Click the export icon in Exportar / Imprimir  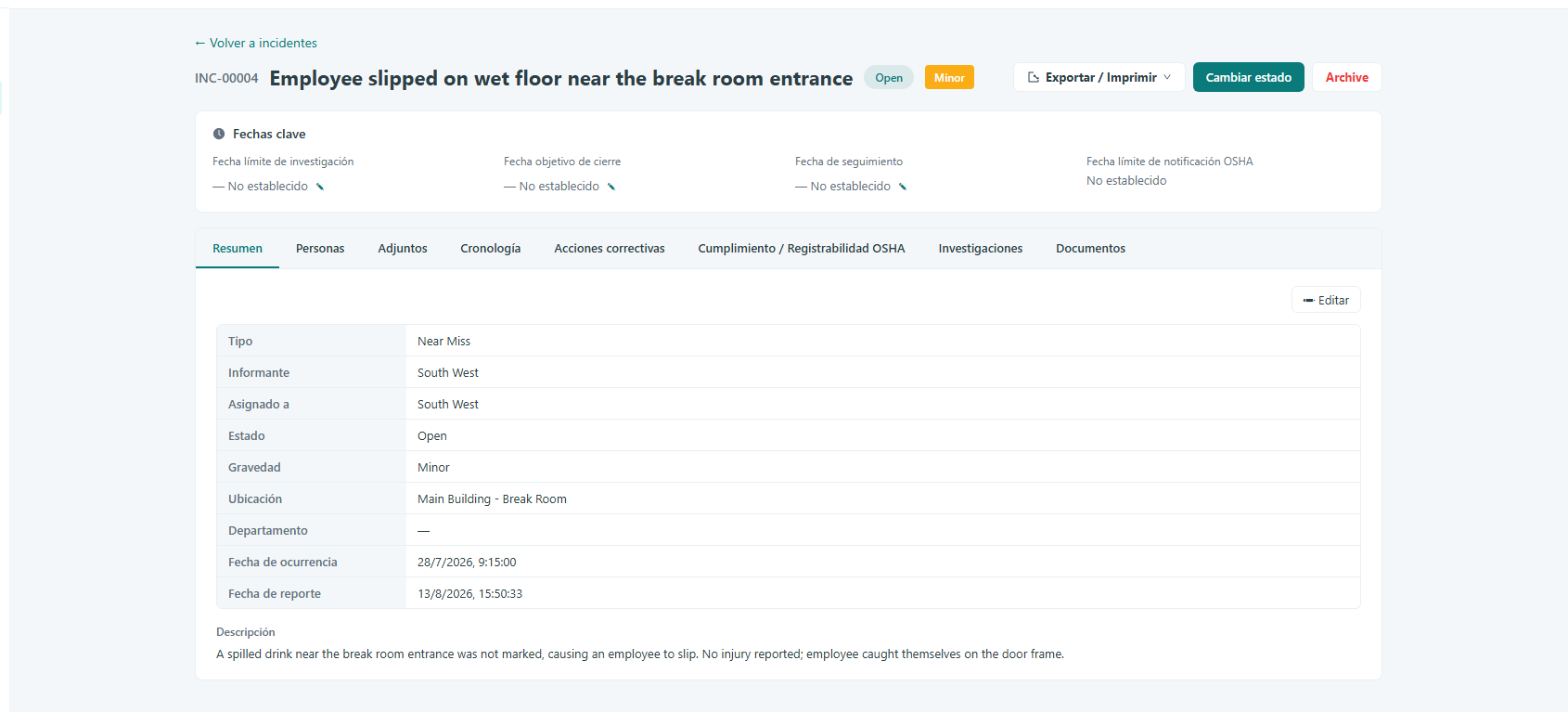1034,77
